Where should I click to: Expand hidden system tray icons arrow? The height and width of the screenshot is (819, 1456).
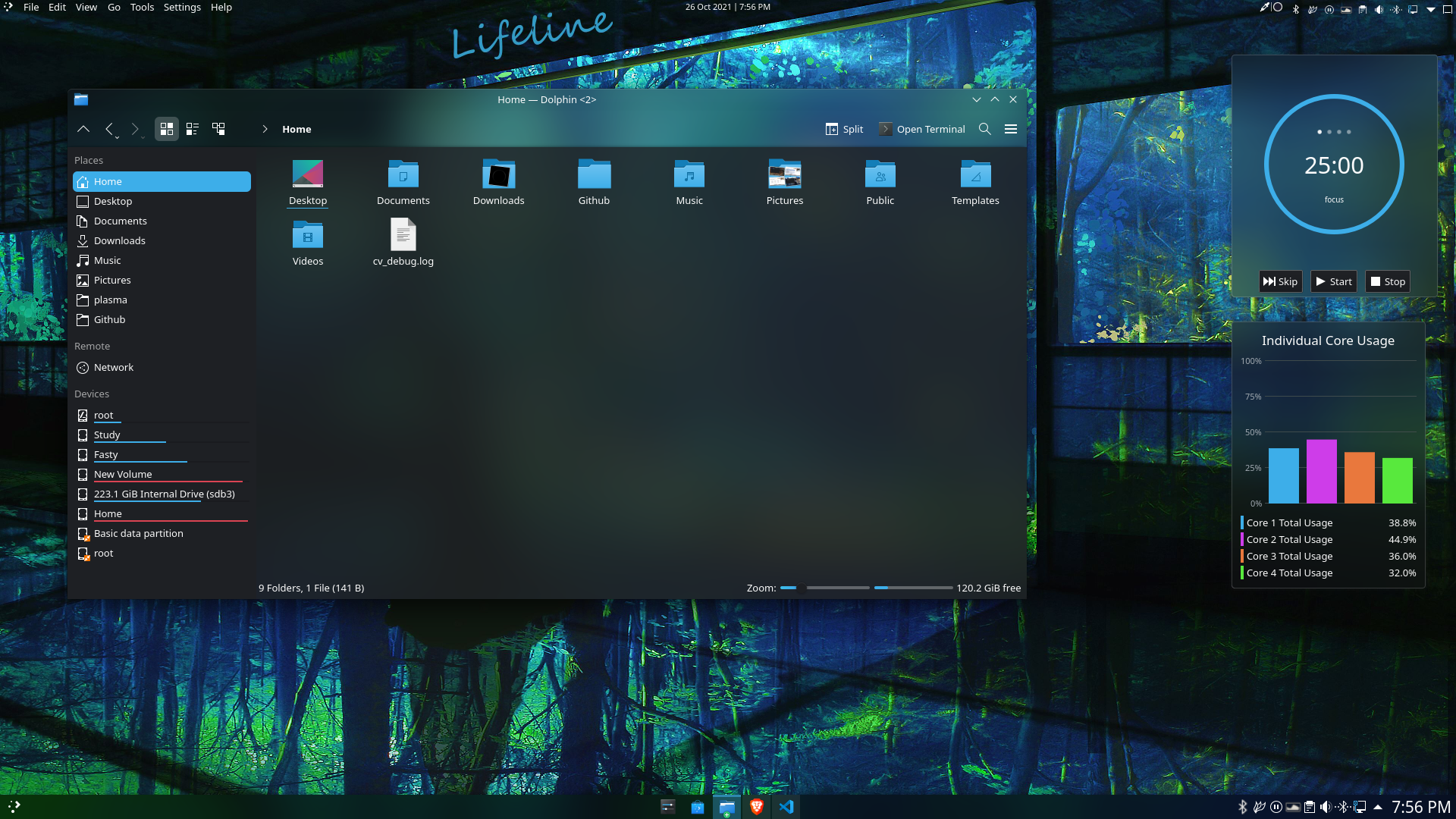click(1378, 807)
